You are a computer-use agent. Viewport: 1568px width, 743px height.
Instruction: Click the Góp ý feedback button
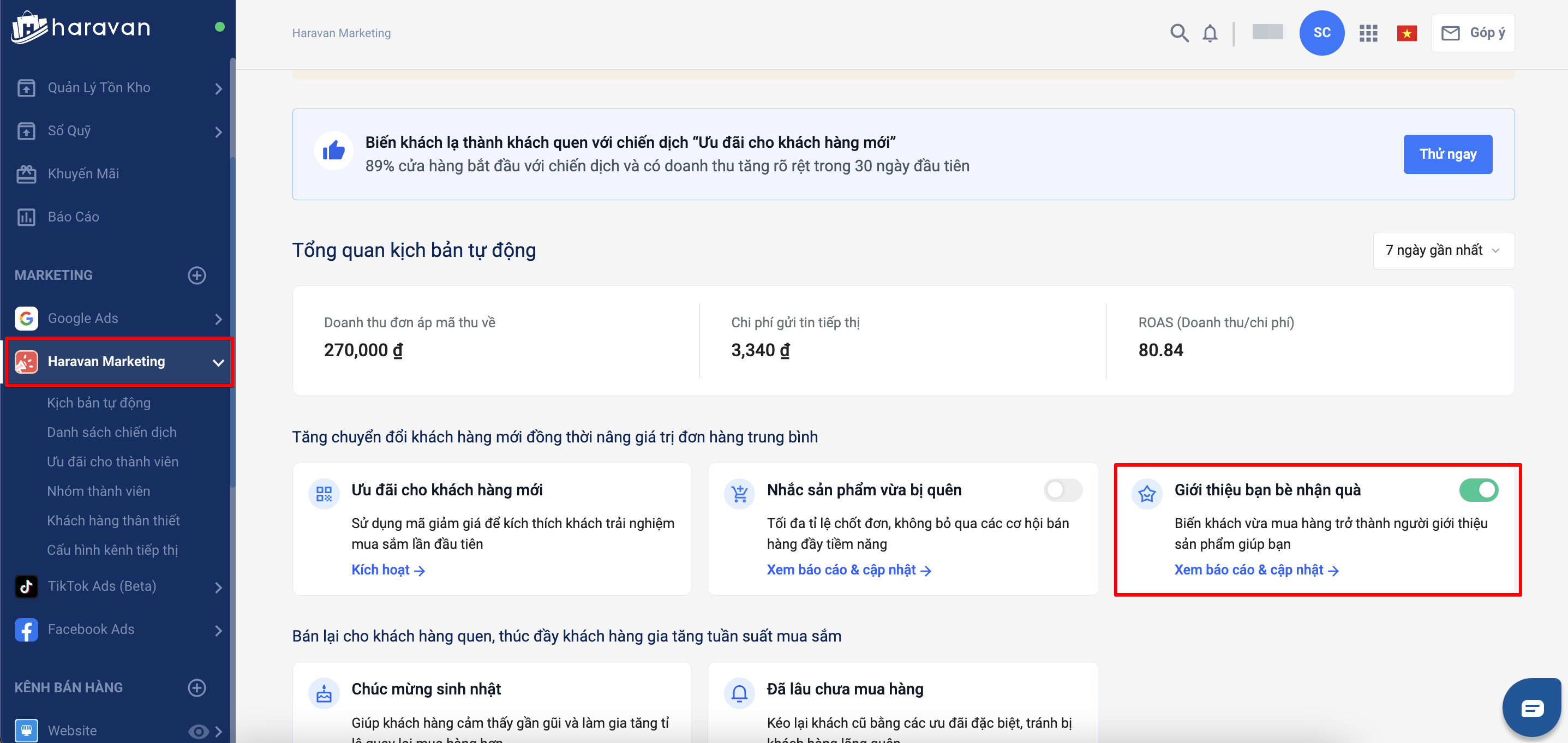coord(1473,33)
